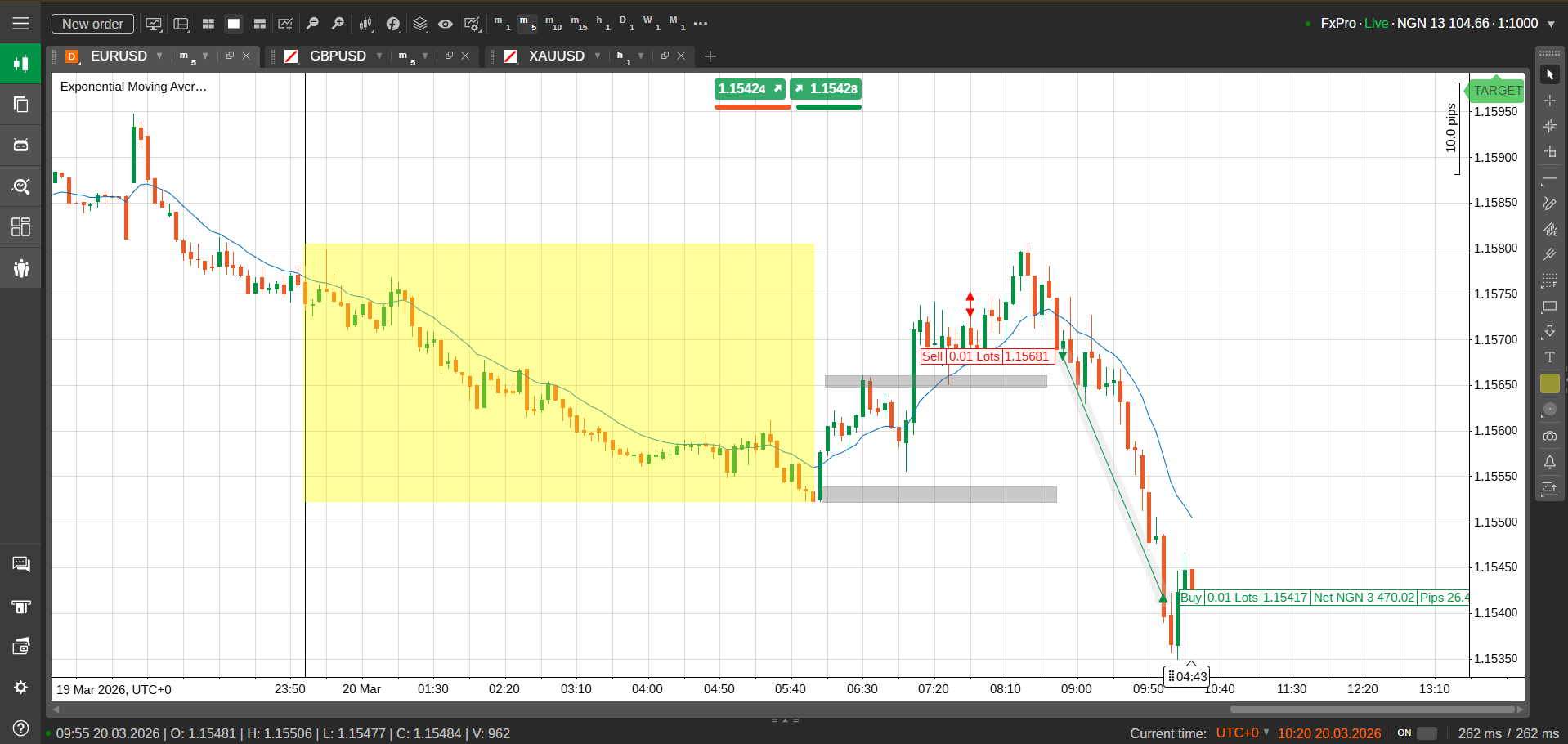
Task: Expand the FxPro account selector dropdown
Action: [x=1550, y=24]
